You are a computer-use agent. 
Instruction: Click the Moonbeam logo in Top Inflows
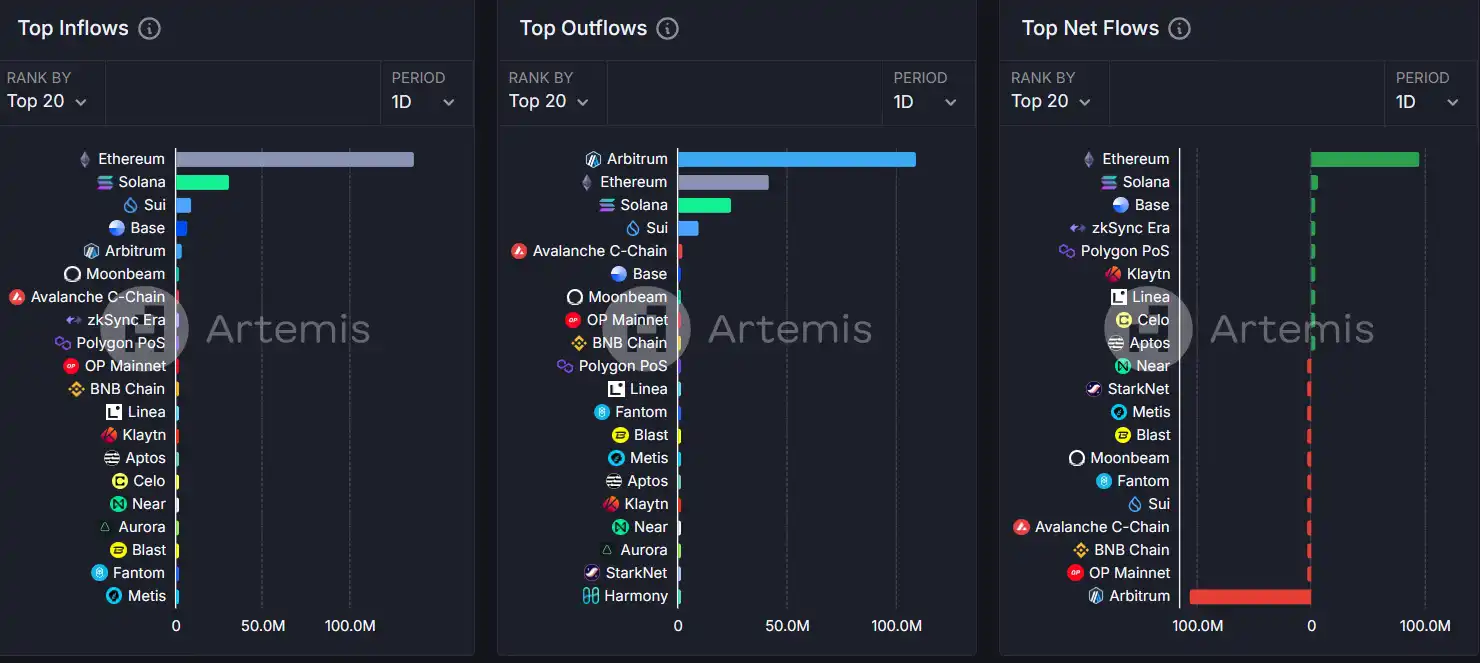click(72, 274)
